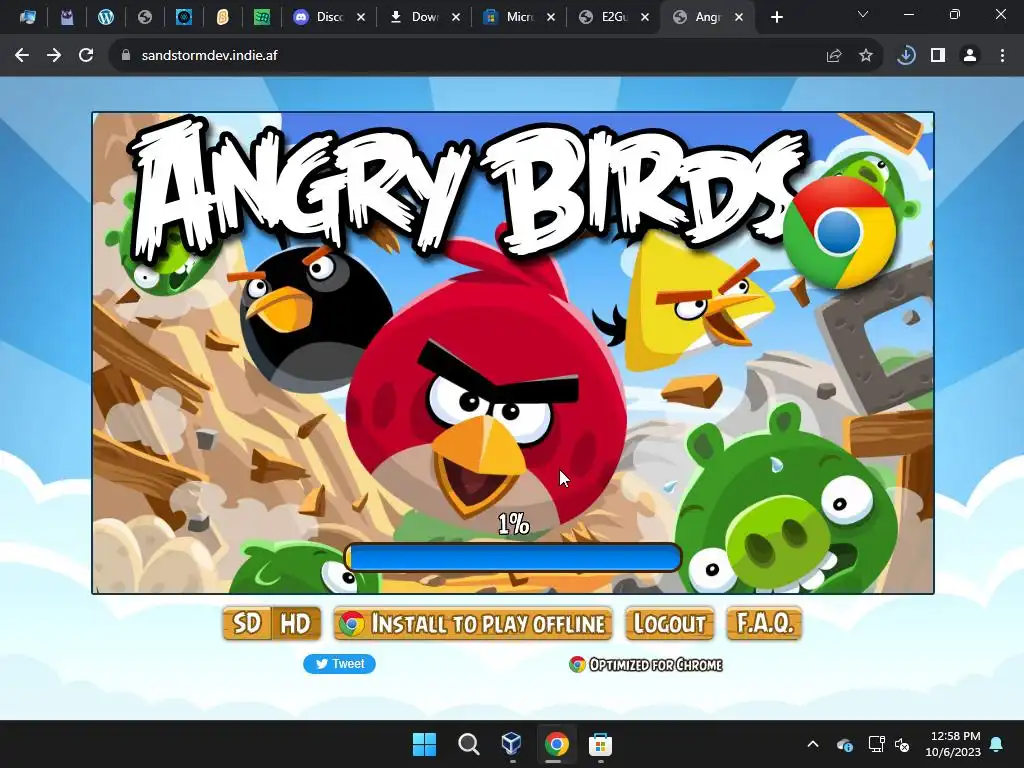Open Microsoft Store from the taskbar
Image resolution: width=1024 pixels, height=768 pixels.
[600, 744]
